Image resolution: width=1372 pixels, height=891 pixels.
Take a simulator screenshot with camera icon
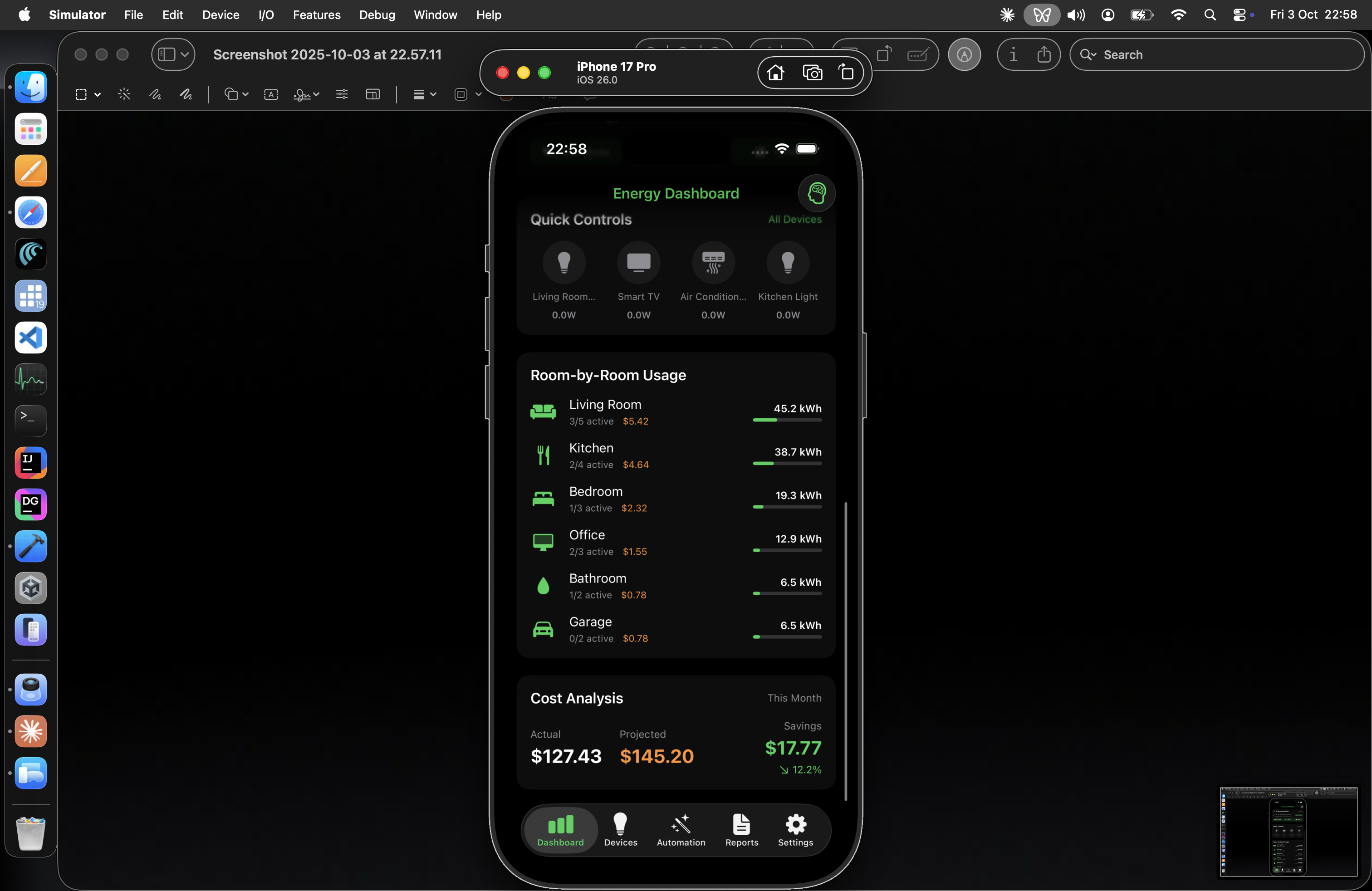(x=812, y=73)
